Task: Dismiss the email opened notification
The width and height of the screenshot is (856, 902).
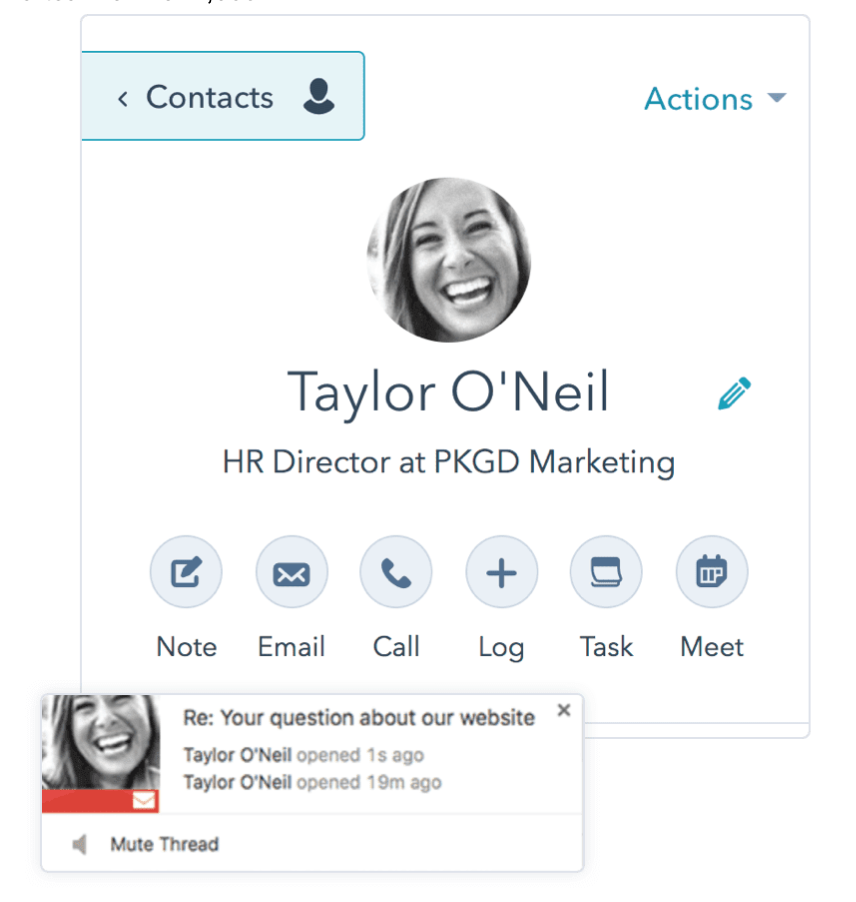Action: coord(564,710)
